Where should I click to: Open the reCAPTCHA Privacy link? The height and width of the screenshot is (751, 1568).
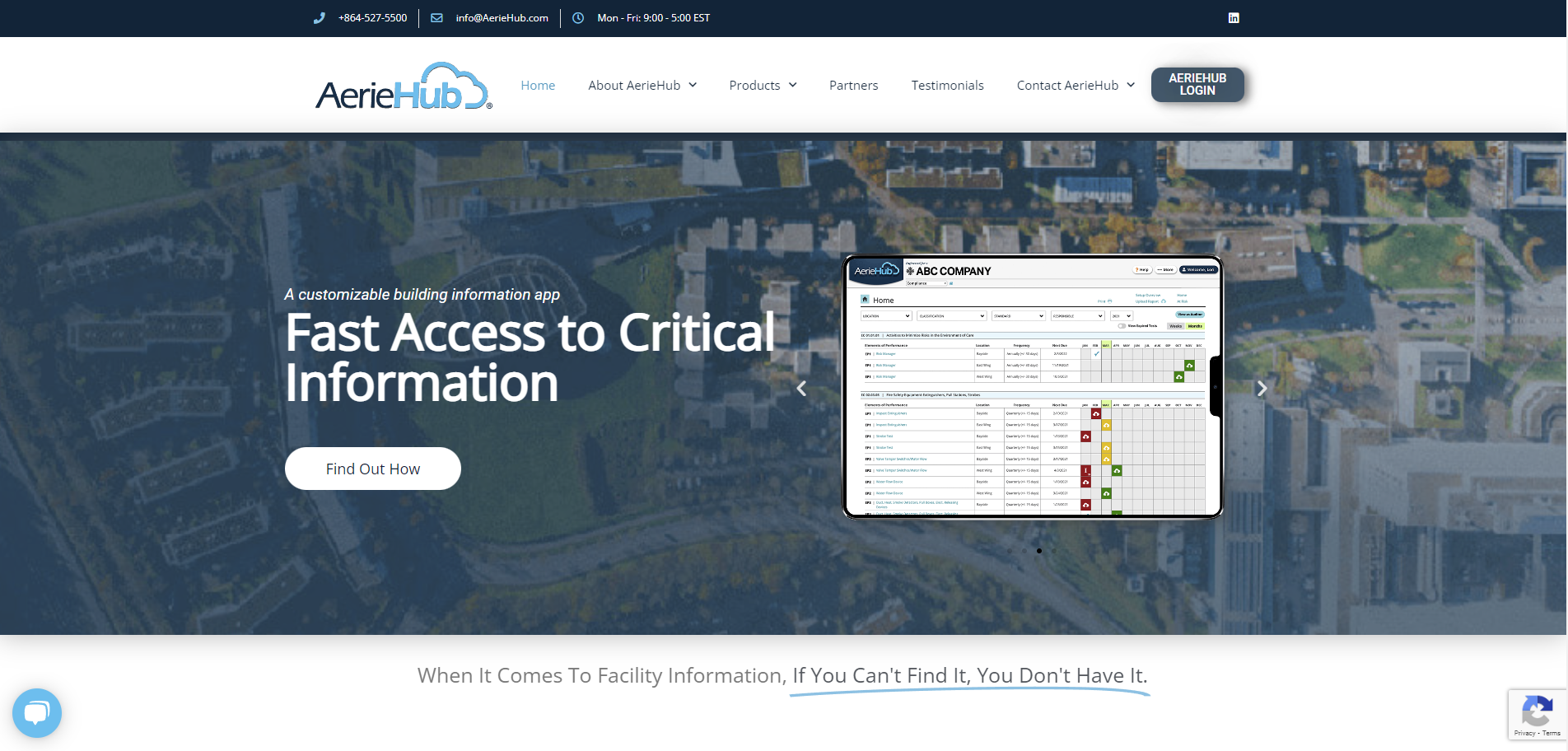tap(1524, 733)
